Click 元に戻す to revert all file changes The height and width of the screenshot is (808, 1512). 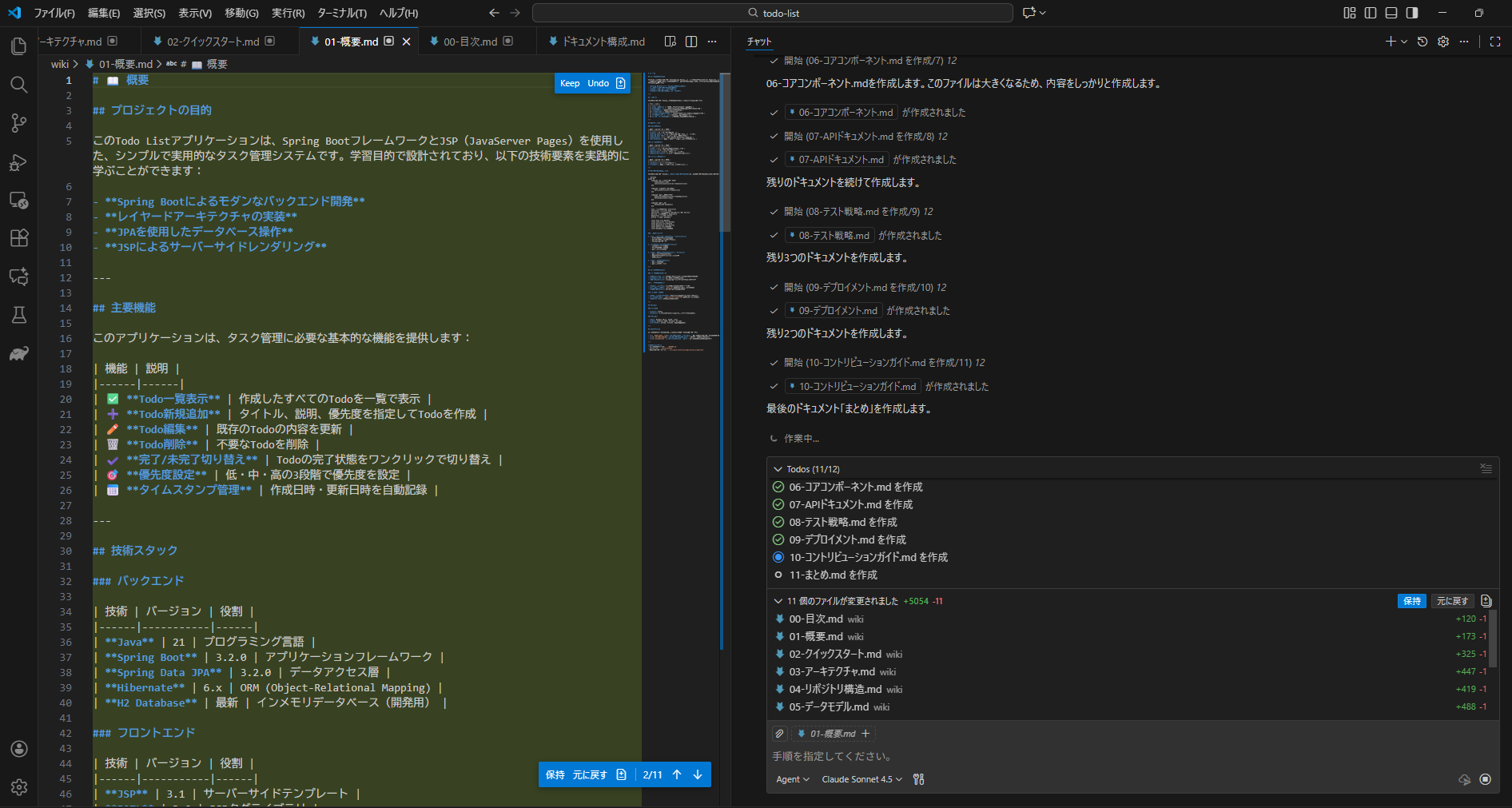tap(1451, 600)
